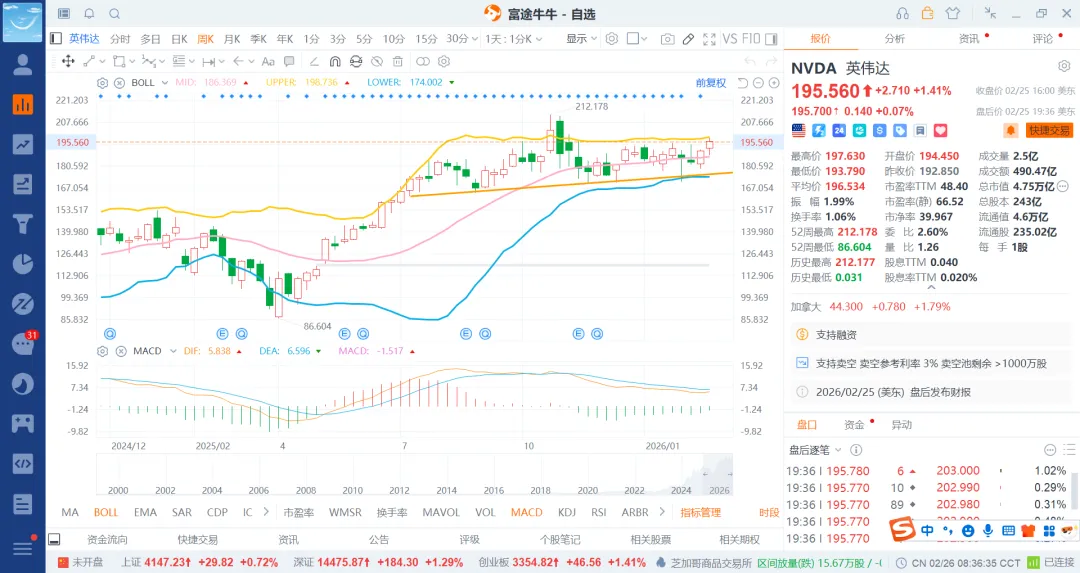Viewport: 1080px width, 573px height.
Task: Select the pencil drawing tool
Action: coord(688,39)
